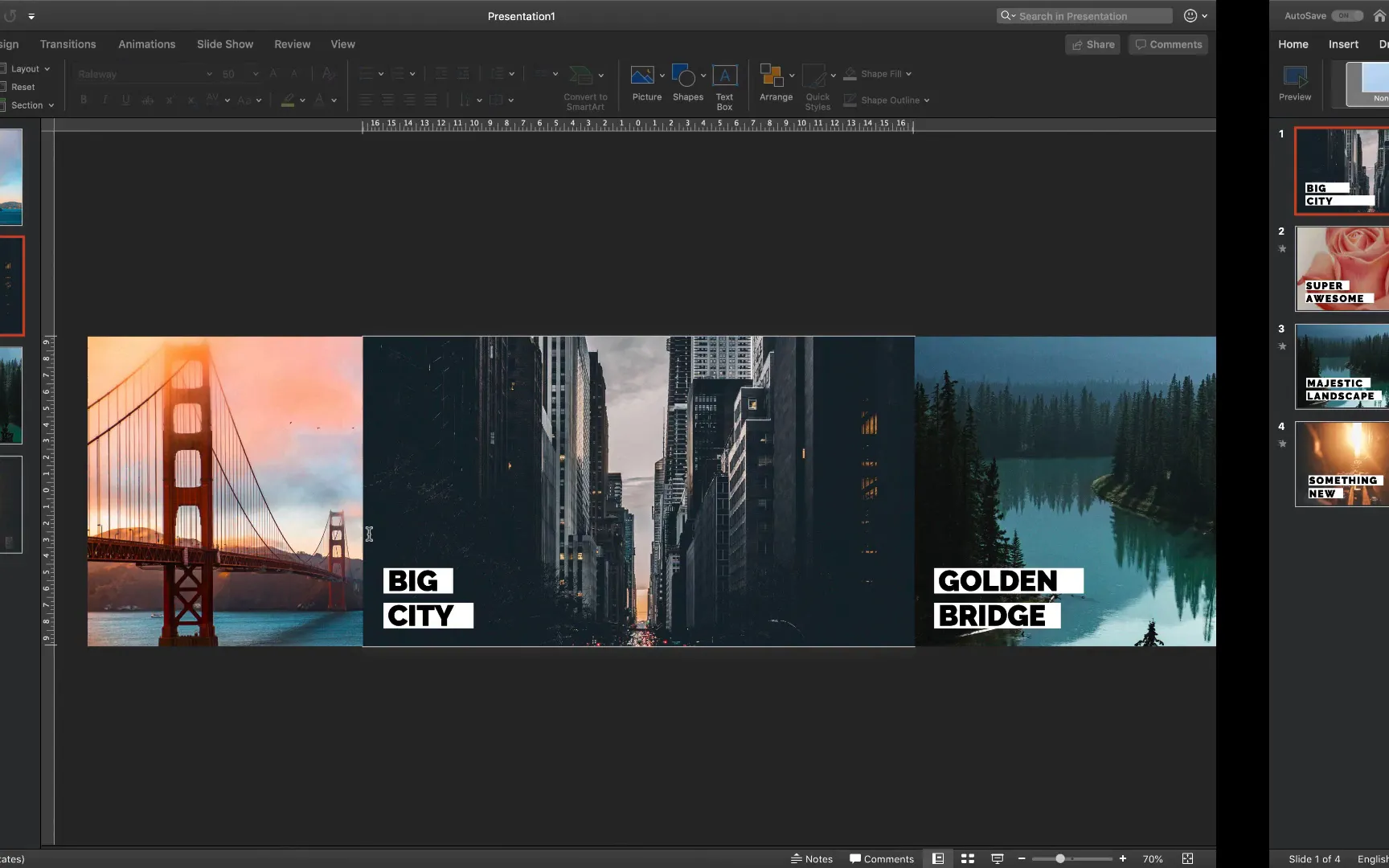Screen dimensions: 1389x868
Task: Click Reset slide button
Action: coord(18,87)
